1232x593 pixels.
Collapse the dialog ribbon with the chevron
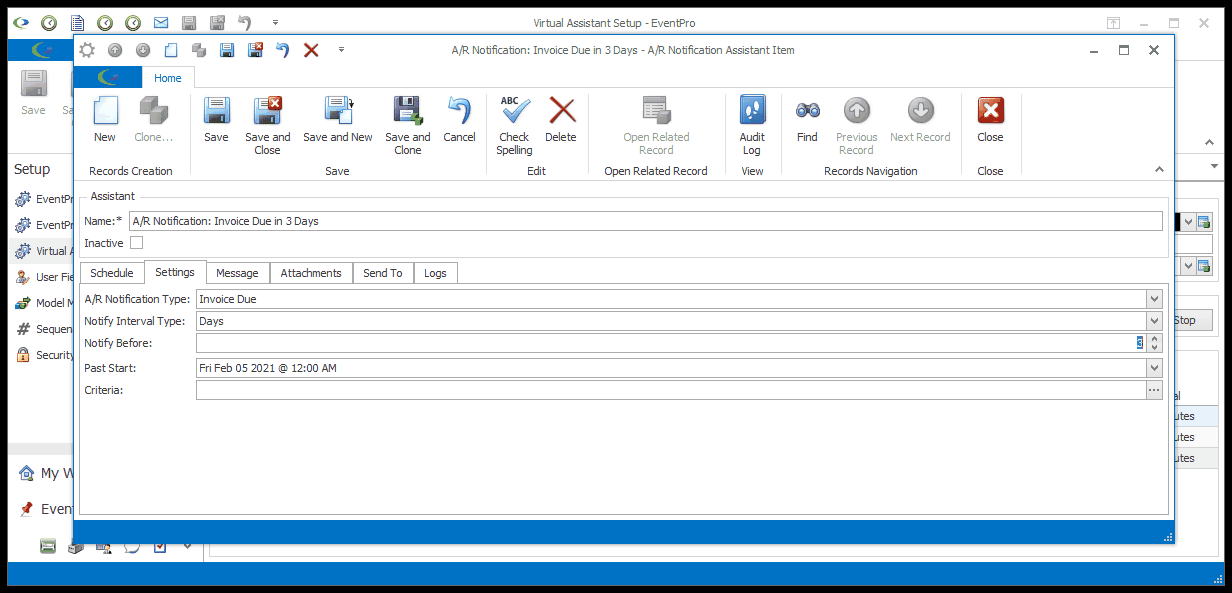click(1159, 170)
